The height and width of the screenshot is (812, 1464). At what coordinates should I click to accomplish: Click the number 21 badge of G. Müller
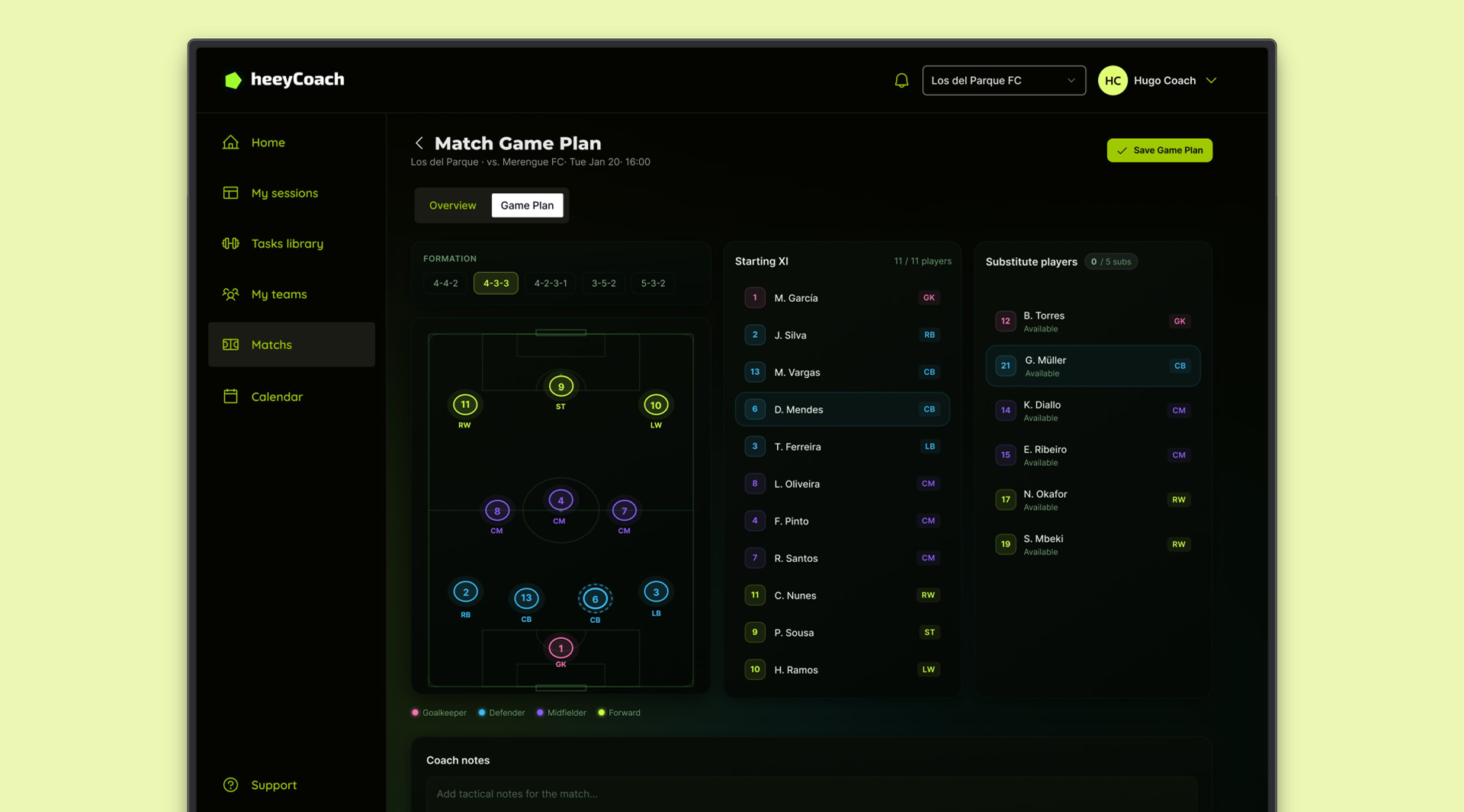pyautogui.click(x=1006, y=366)
